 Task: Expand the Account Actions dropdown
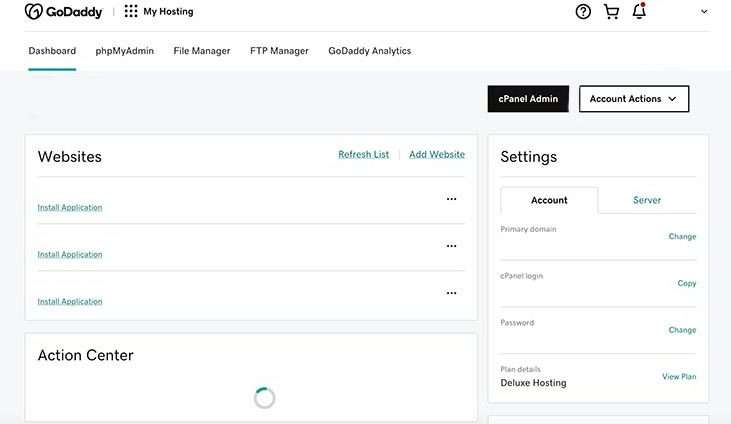[633, 99]
